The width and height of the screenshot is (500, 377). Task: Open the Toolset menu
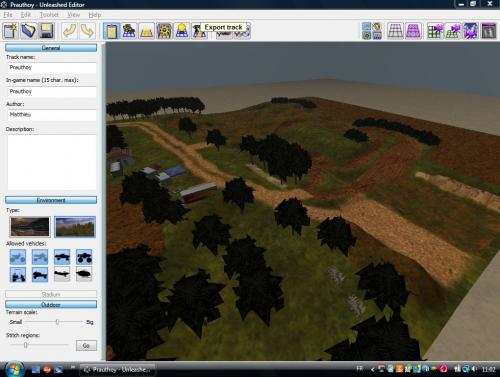(49, 15)
